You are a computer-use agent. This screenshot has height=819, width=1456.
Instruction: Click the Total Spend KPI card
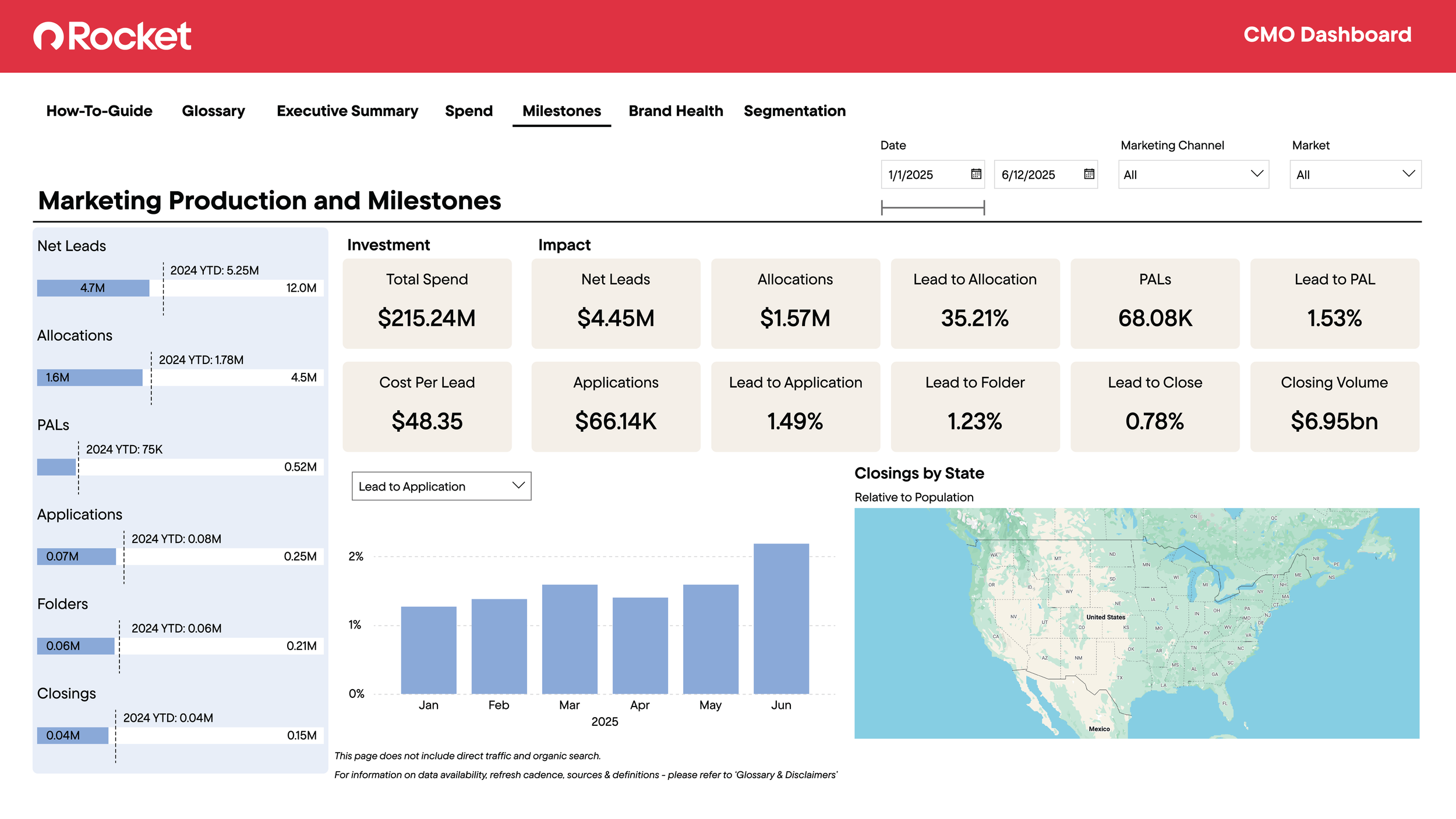(x=427, y=303)
